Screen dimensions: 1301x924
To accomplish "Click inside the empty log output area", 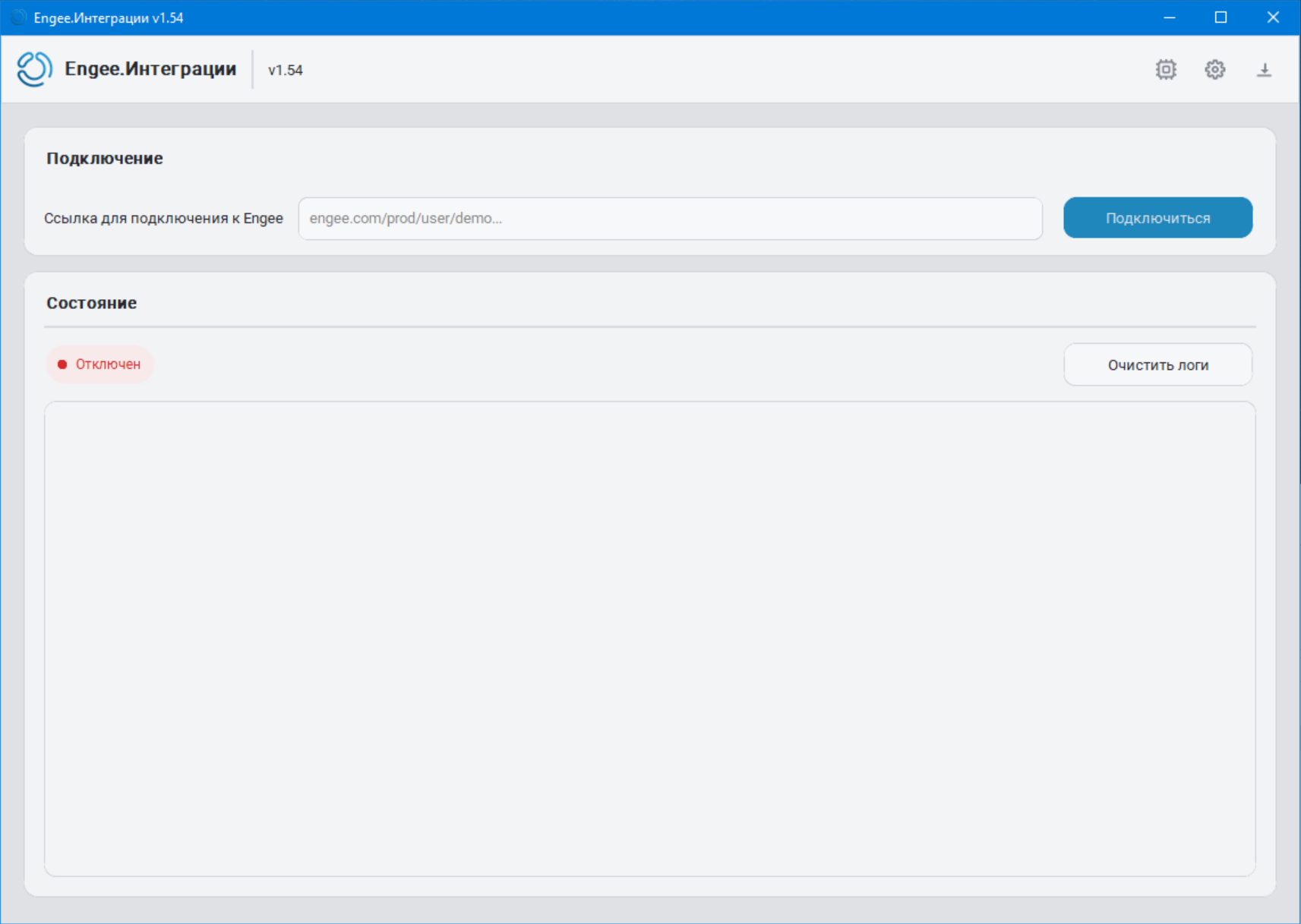I will (649, 639).
